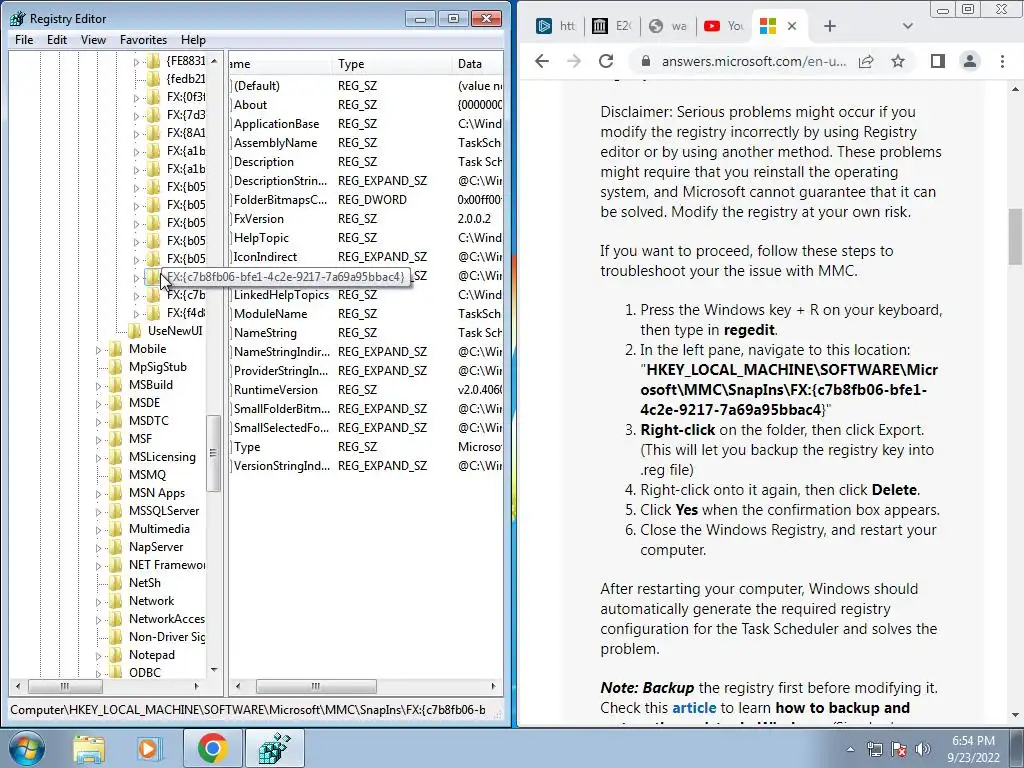Select the NetSh registry key
Image resolution: width=1024 pixels, height=768 pixels.
coord(144,583)
